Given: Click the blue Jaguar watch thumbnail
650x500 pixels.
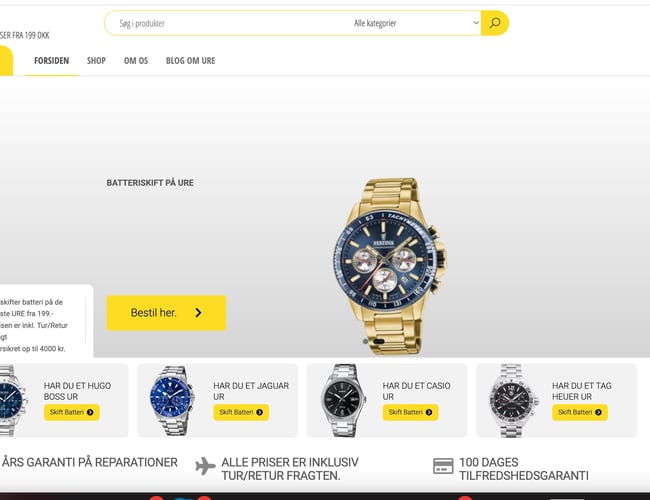Looking at the screenshot, I should click(172, 400).
